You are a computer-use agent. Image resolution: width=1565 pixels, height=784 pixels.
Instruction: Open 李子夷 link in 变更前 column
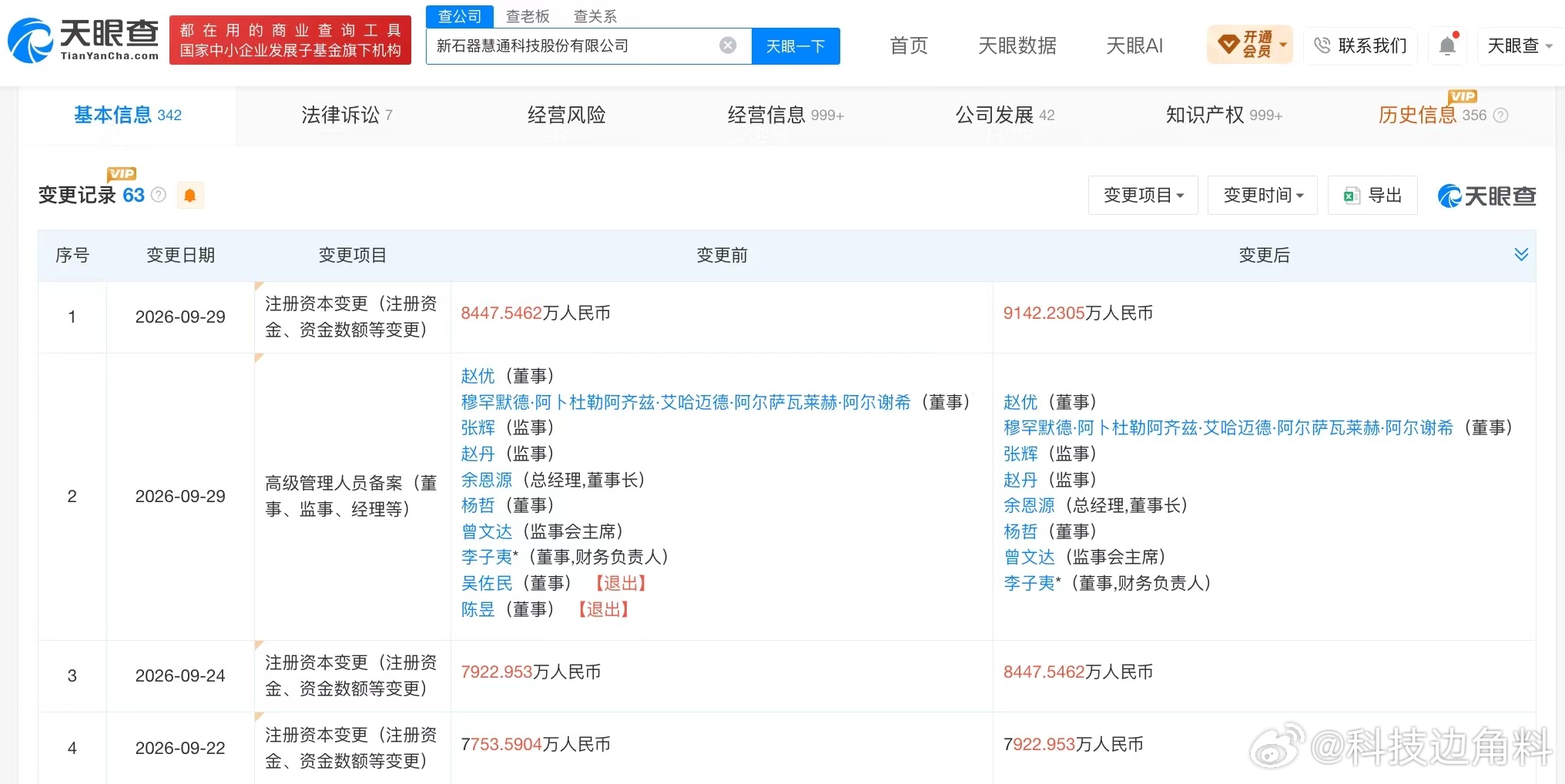[487, 557]
